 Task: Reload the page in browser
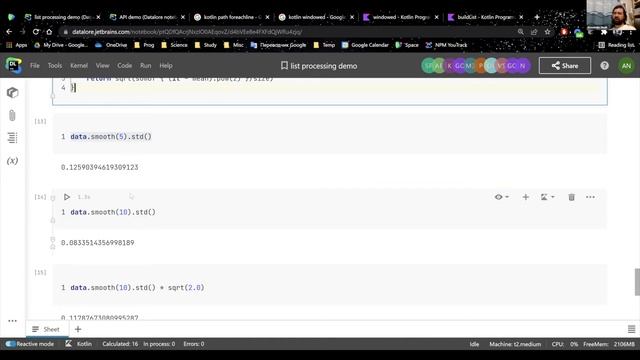(x=36, y=31)
